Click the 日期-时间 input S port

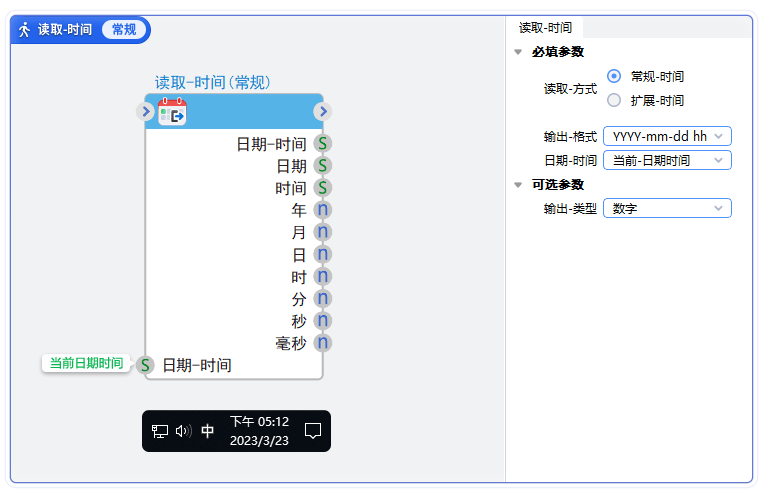pos(145,365)
